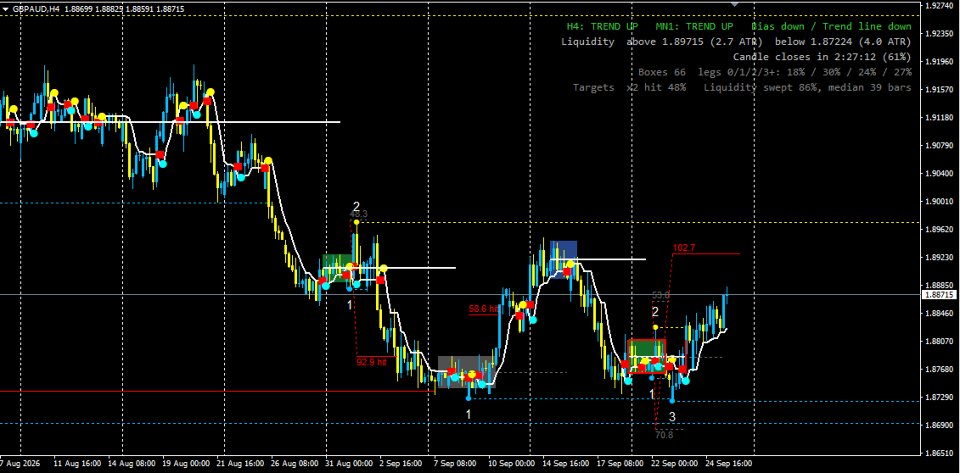Click the gray '70.8' level label
The image size is (960, 473).
click(x=664, y=435)
